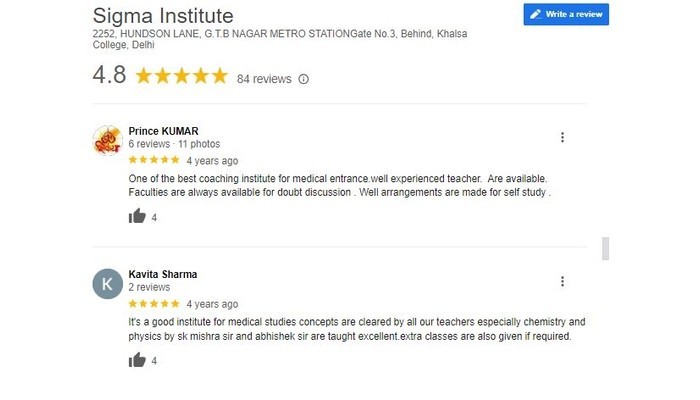
Task: Click "6 reviews · 11 photos" text
Action: click(x=174, y=144)
